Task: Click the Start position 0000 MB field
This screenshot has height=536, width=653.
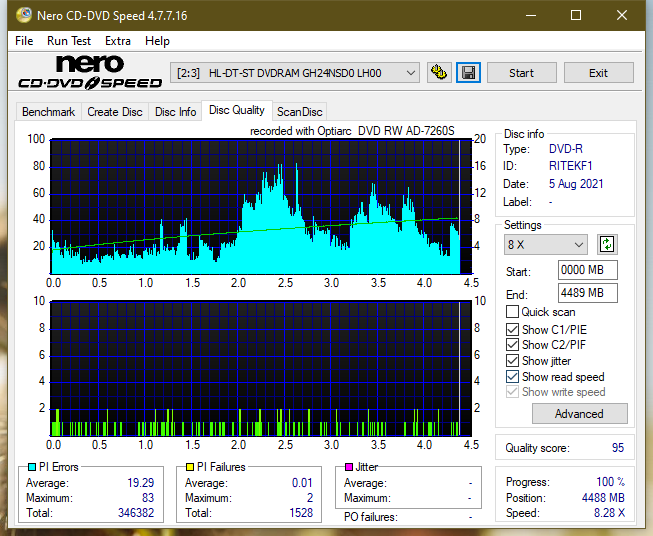Action: (x=587, y=270)
